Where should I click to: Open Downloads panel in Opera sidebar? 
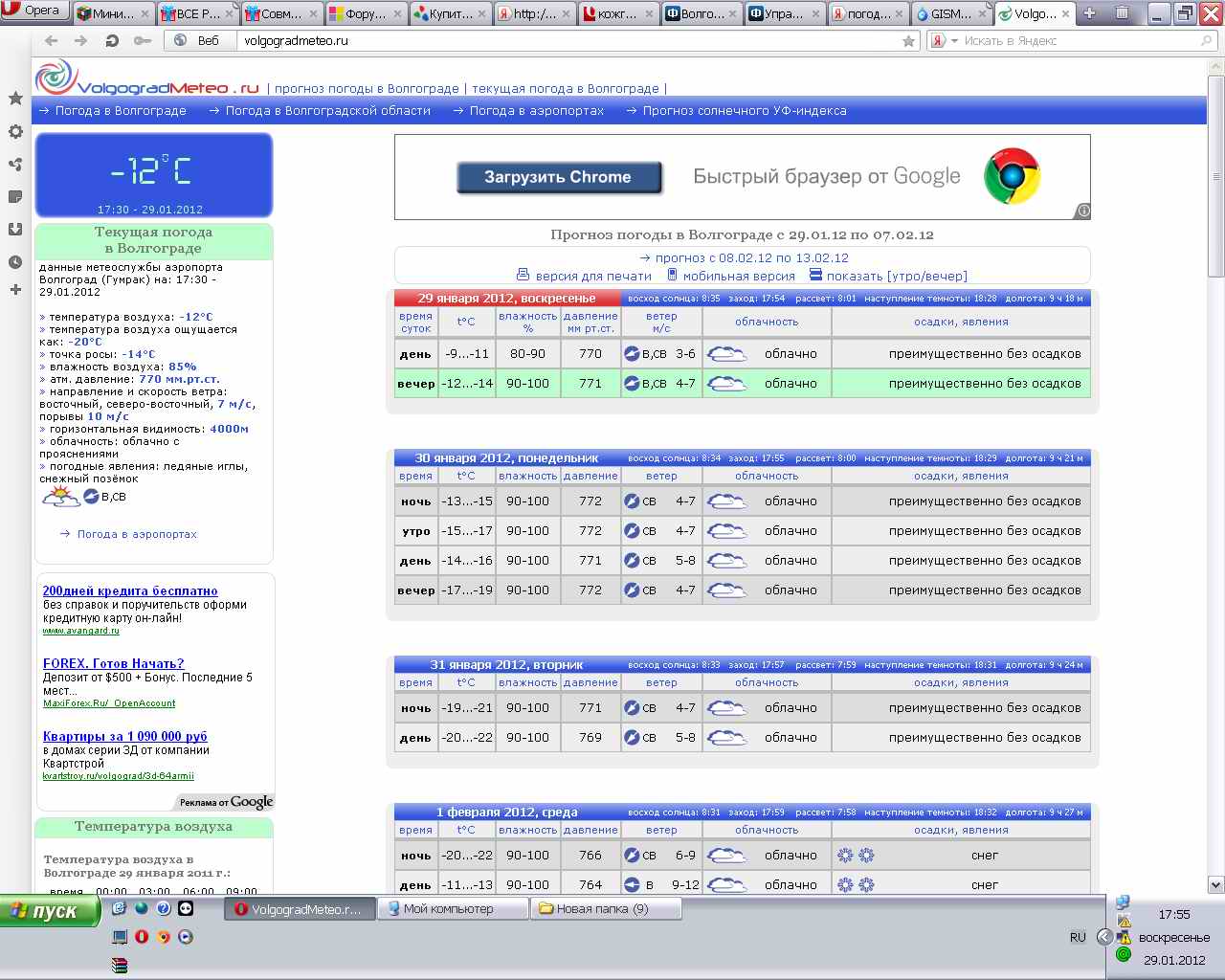tap(15, 230)
